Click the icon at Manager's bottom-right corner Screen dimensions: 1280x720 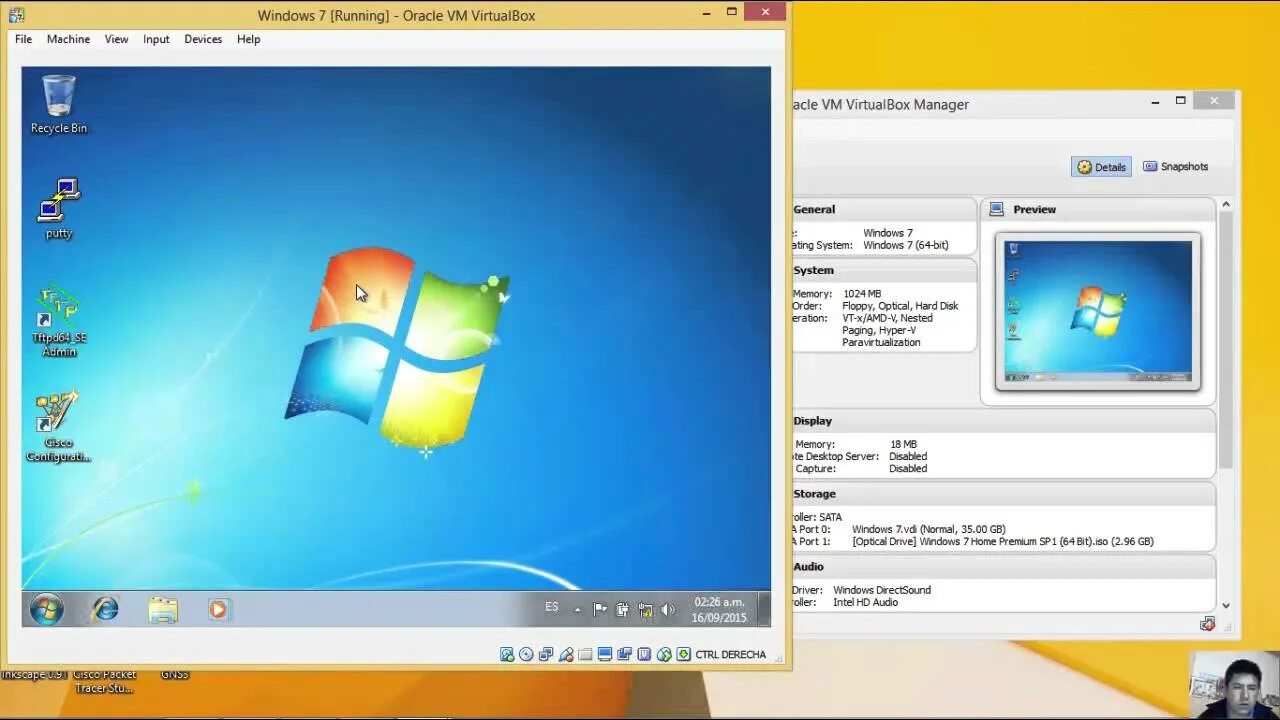click(x=1208, y=624)
